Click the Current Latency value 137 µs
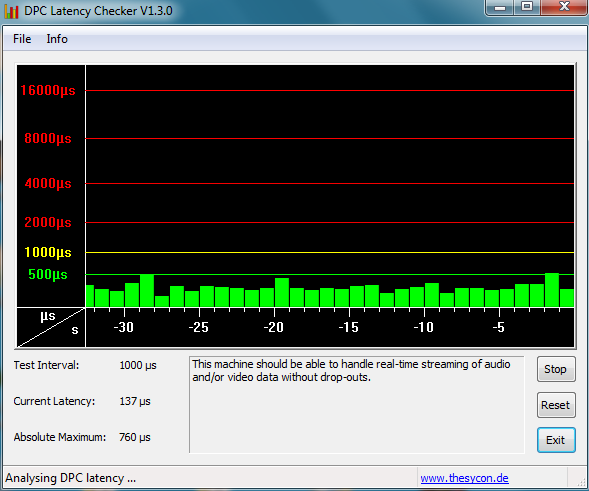 tap(134, 401)
